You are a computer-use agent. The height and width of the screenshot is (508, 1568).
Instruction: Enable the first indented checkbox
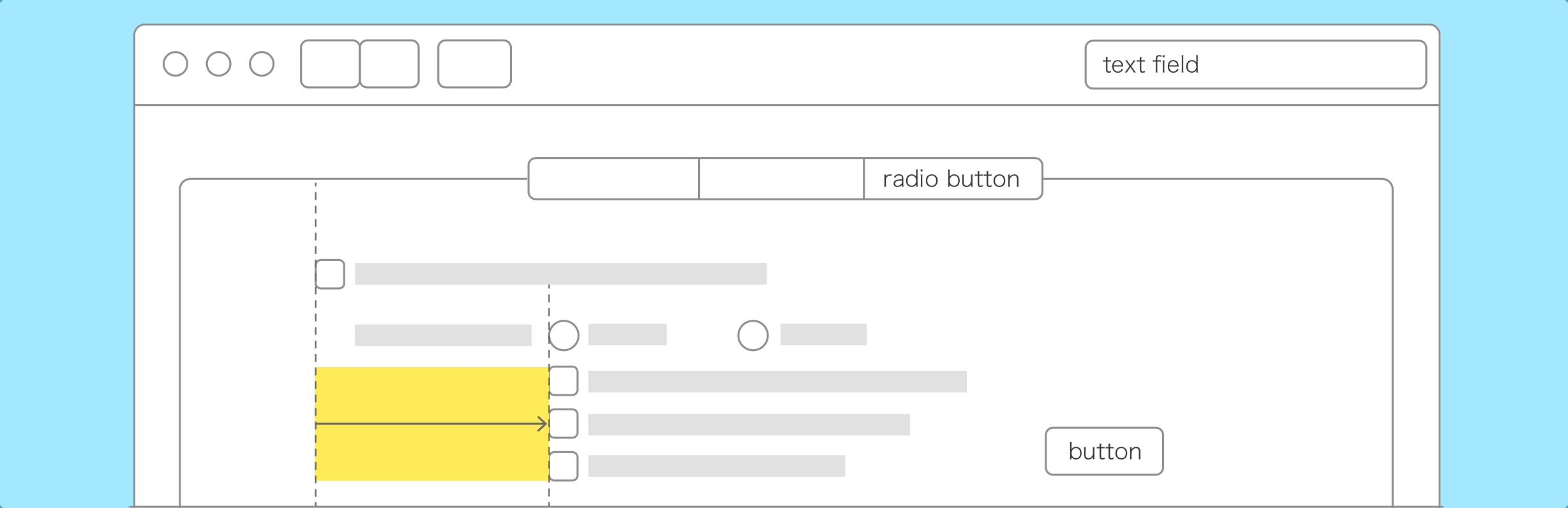pyautogui.click(x=564, y=381)
